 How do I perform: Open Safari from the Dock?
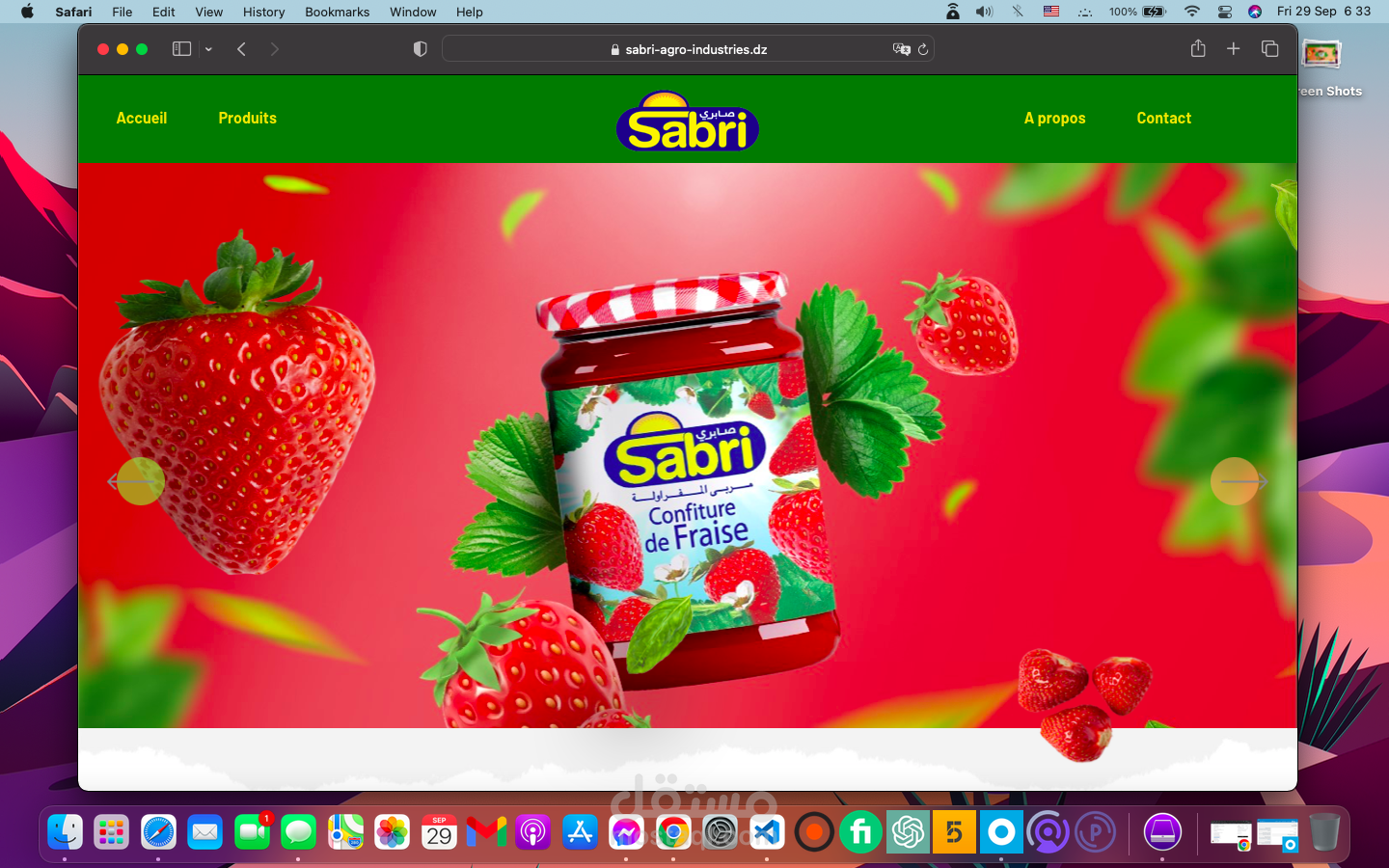pyautogui.click(x=158, y=832)
